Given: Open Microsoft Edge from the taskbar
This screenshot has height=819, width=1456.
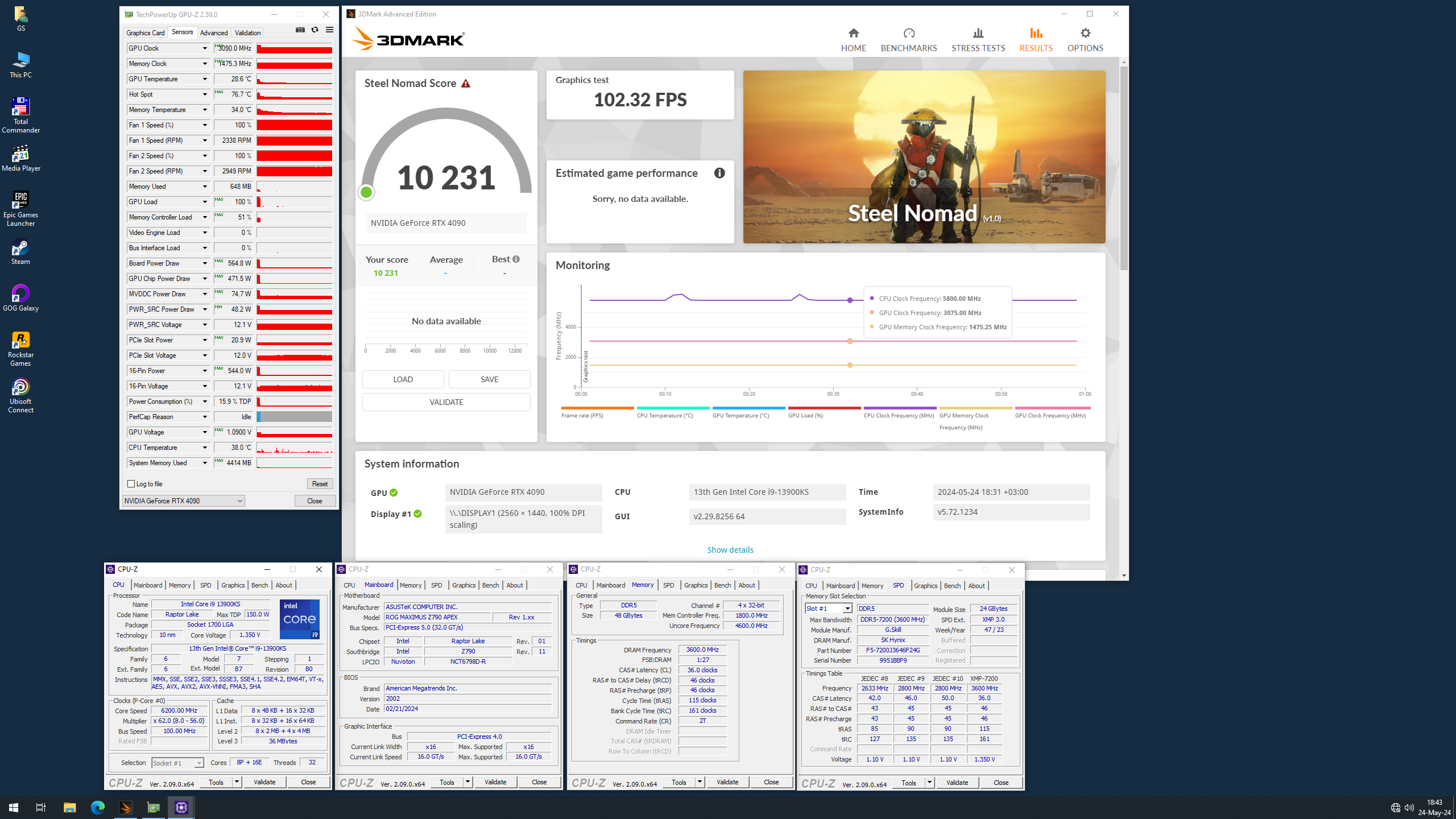Looking at the screenshot, I should pos(98,807).
